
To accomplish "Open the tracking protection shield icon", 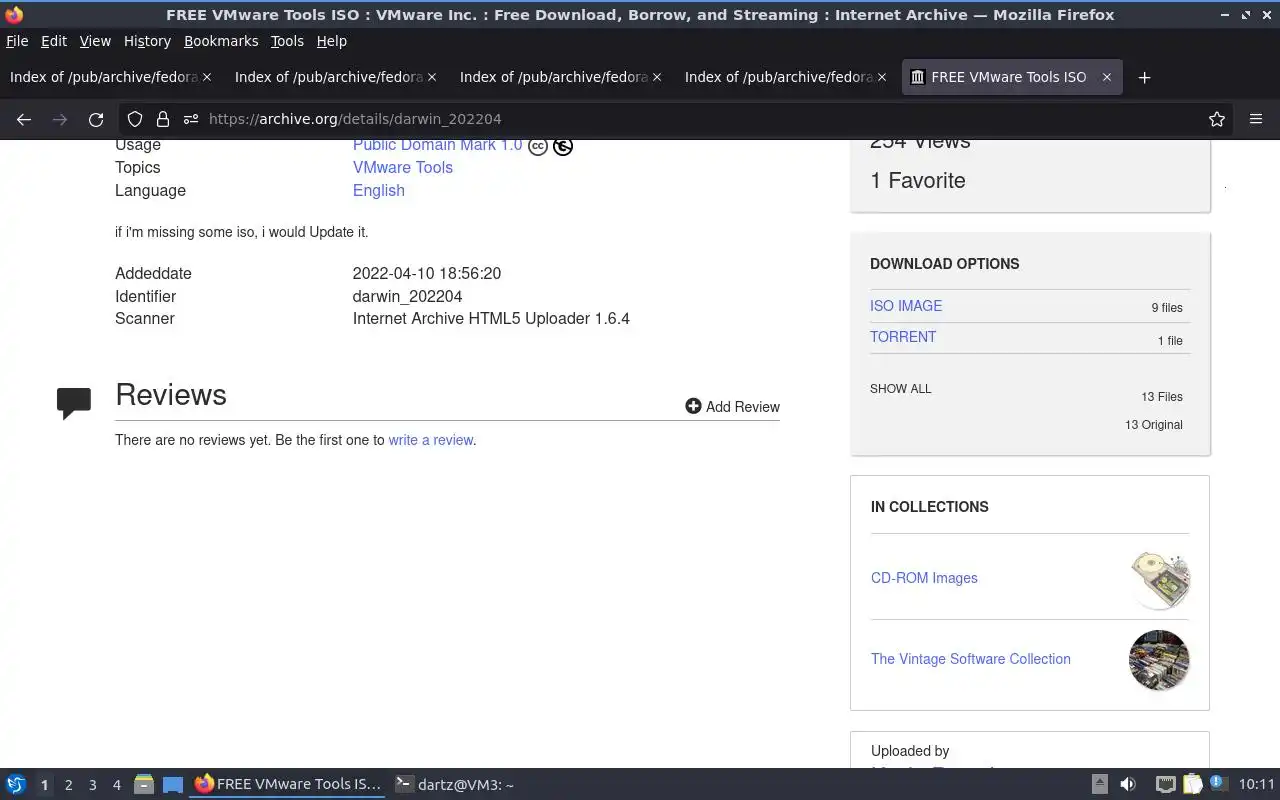I will (135, 119).
